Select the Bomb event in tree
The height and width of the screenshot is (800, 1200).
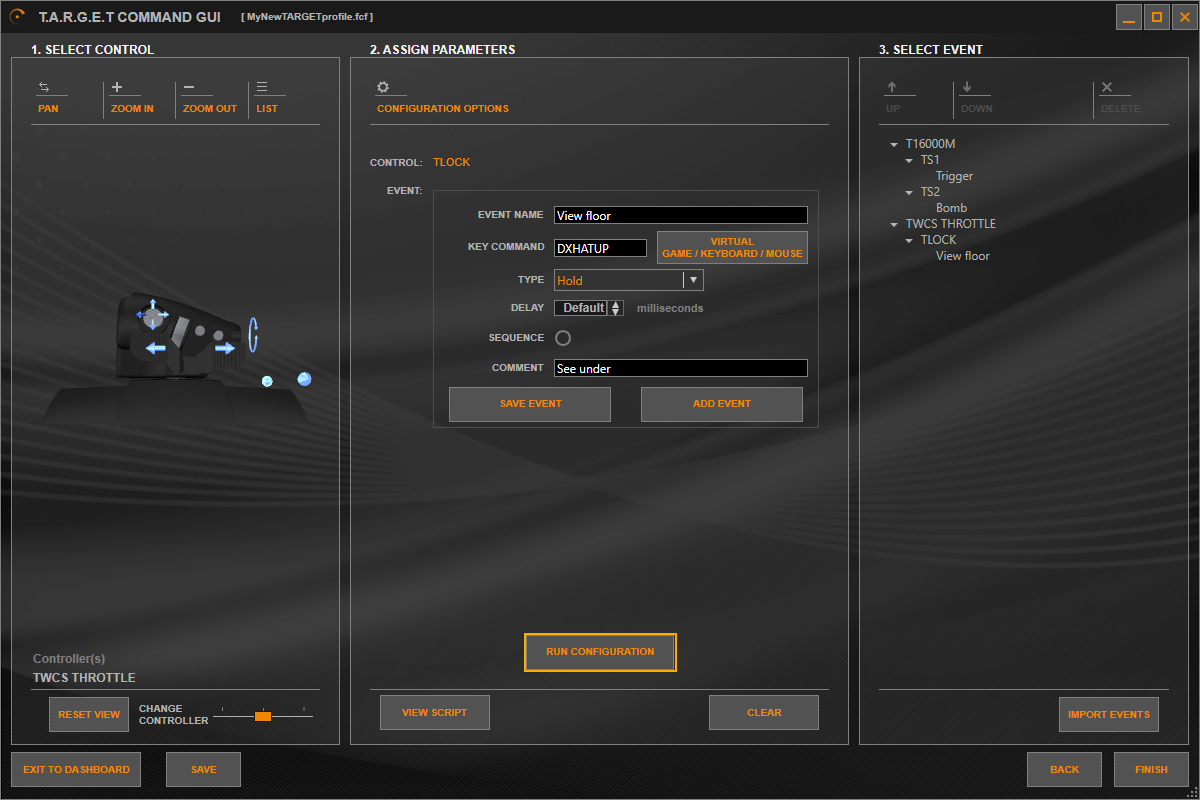951,208
